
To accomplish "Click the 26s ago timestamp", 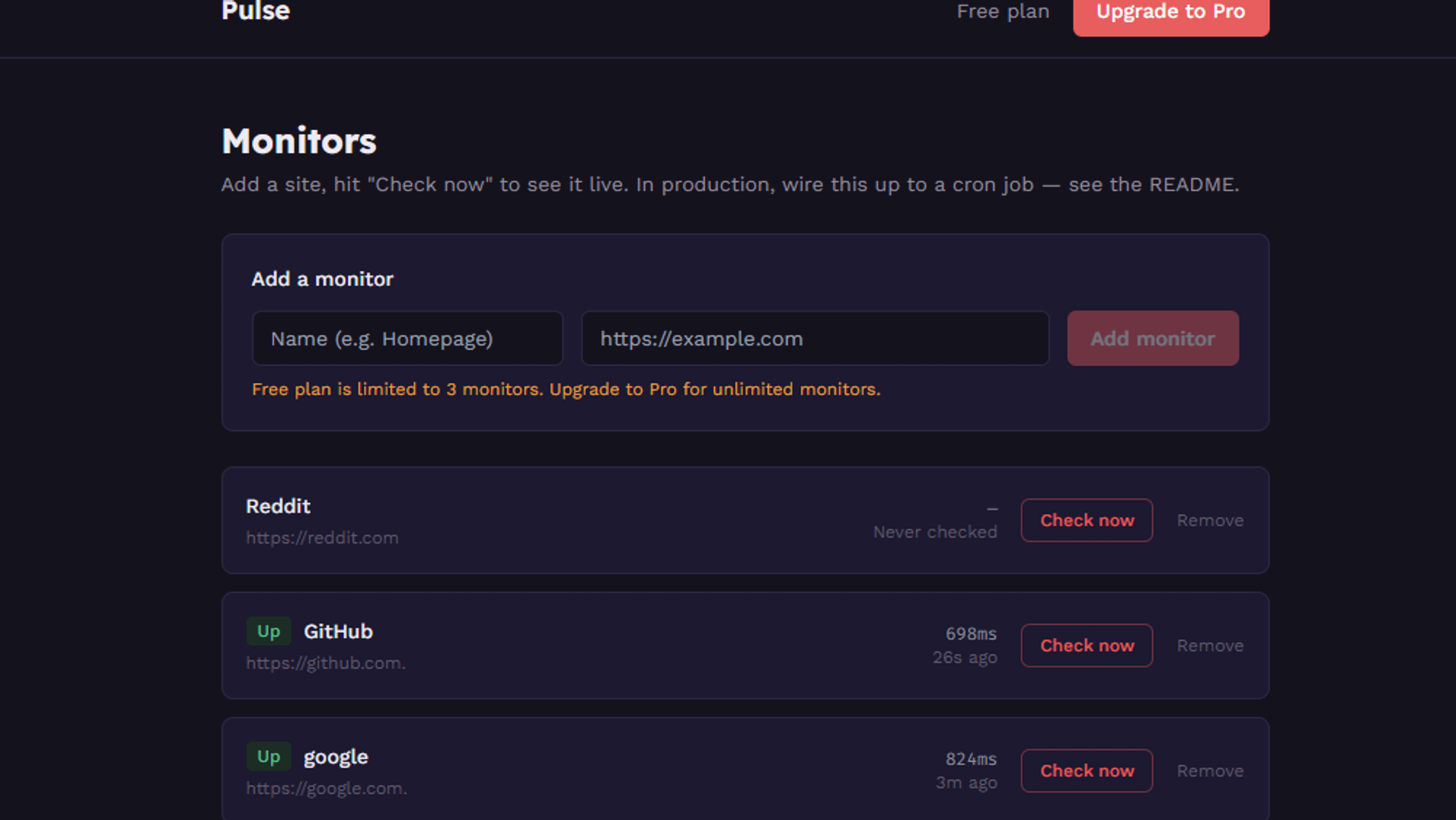I will pos(965,657).
